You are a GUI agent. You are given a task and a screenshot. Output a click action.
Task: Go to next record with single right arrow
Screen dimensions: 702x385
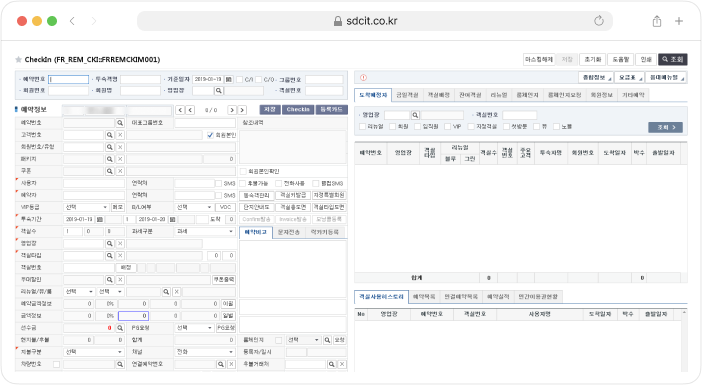(232, 110)
